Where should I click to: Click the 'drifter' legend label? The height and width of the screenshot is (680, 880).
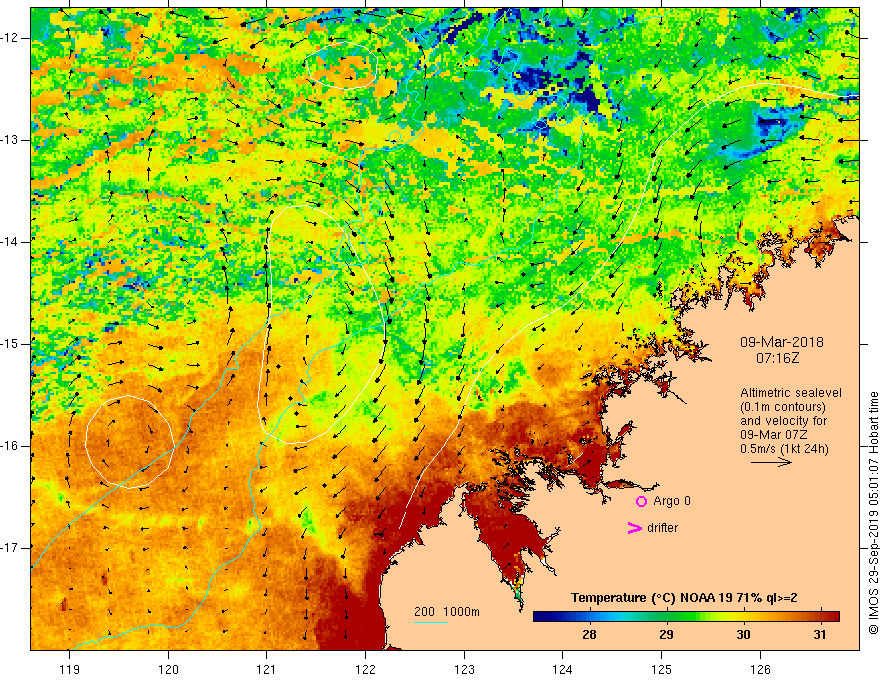[662, 528]
